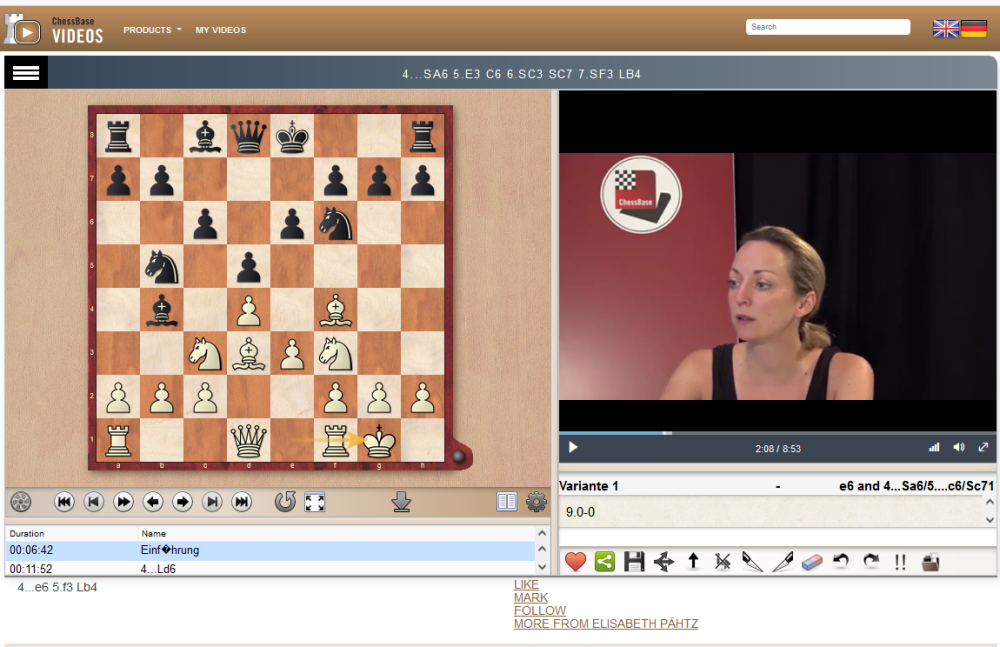Click More from Elisabeth Pähtz link
The height and width of the screenshot is (647, 1000).
[606, 624]
